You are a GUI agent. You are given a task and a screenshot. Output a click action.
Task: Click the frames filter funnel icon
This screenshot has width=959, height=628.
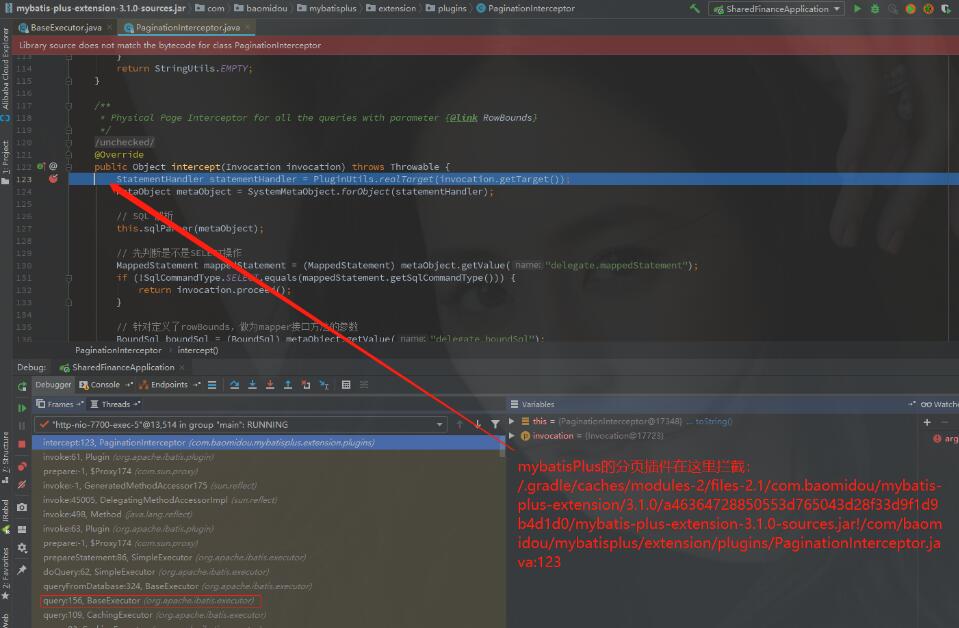pos(495,424)
